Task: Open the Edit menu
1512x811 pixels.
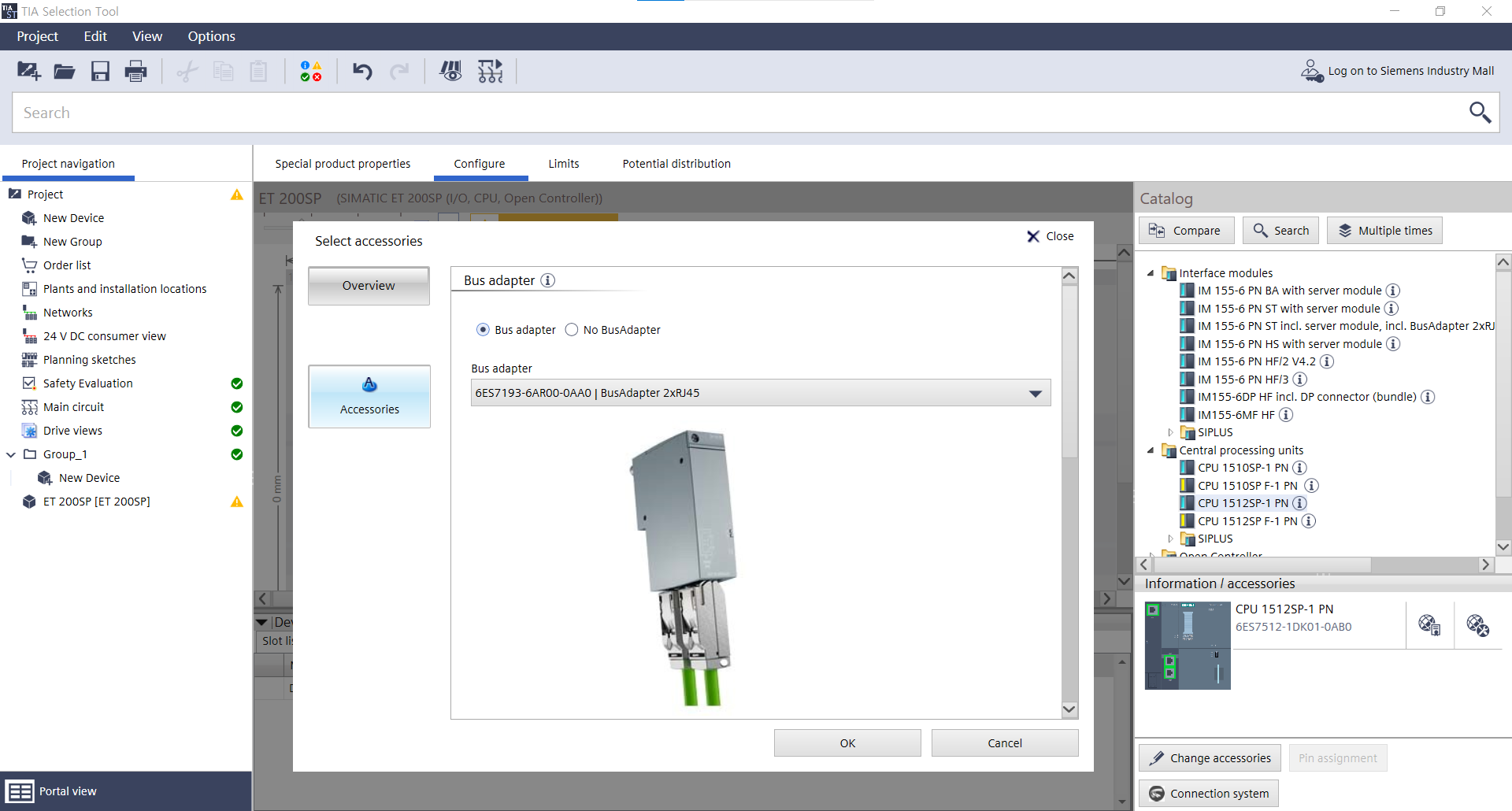Action: coord(95,36)
